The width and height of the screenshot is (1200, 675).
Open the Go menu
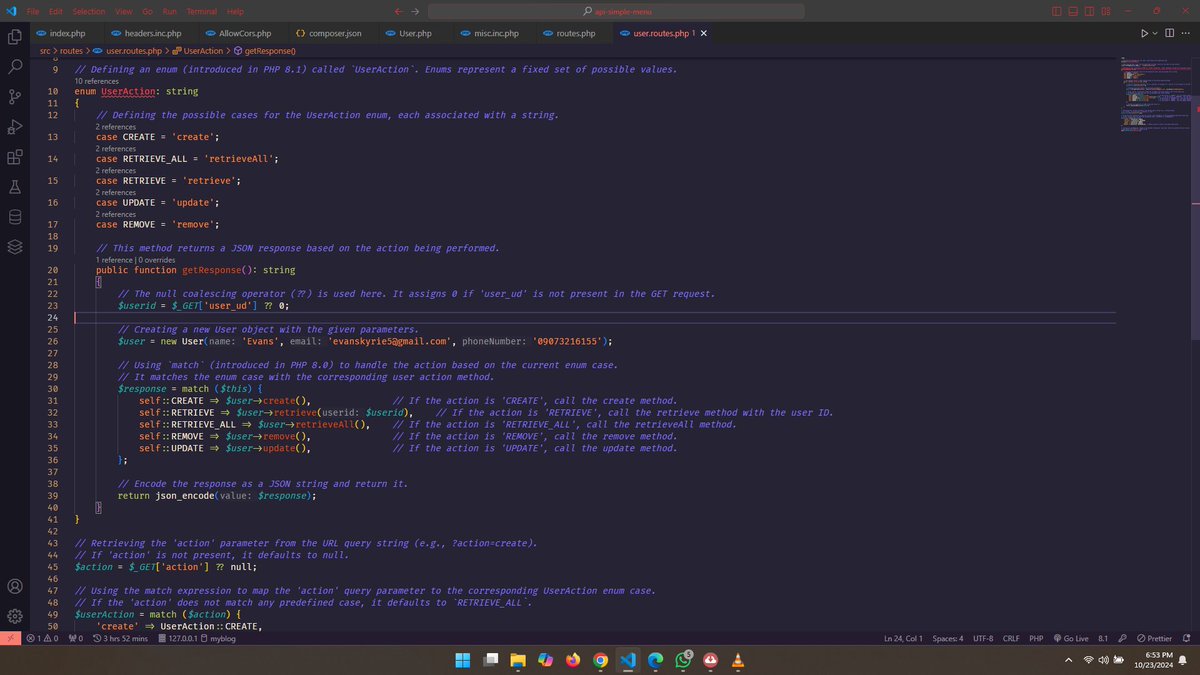click(147, 10)
